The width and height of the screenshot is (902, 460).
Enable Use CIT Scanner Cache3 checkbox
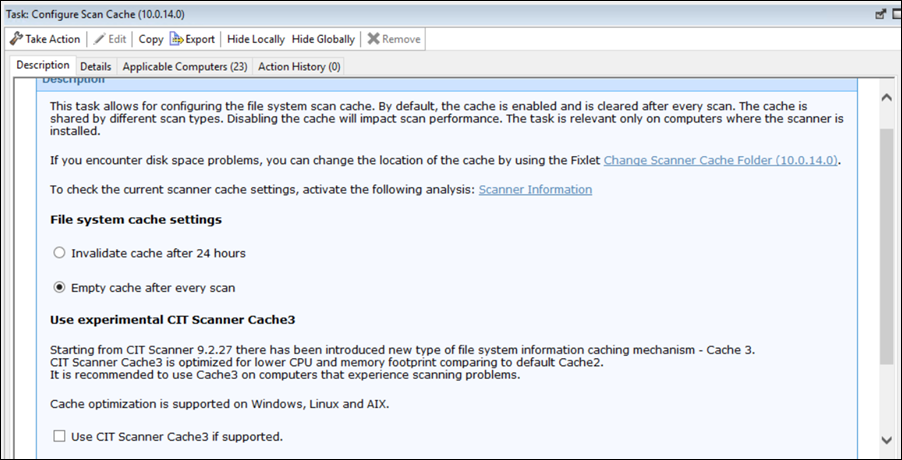tap(59, 436)
